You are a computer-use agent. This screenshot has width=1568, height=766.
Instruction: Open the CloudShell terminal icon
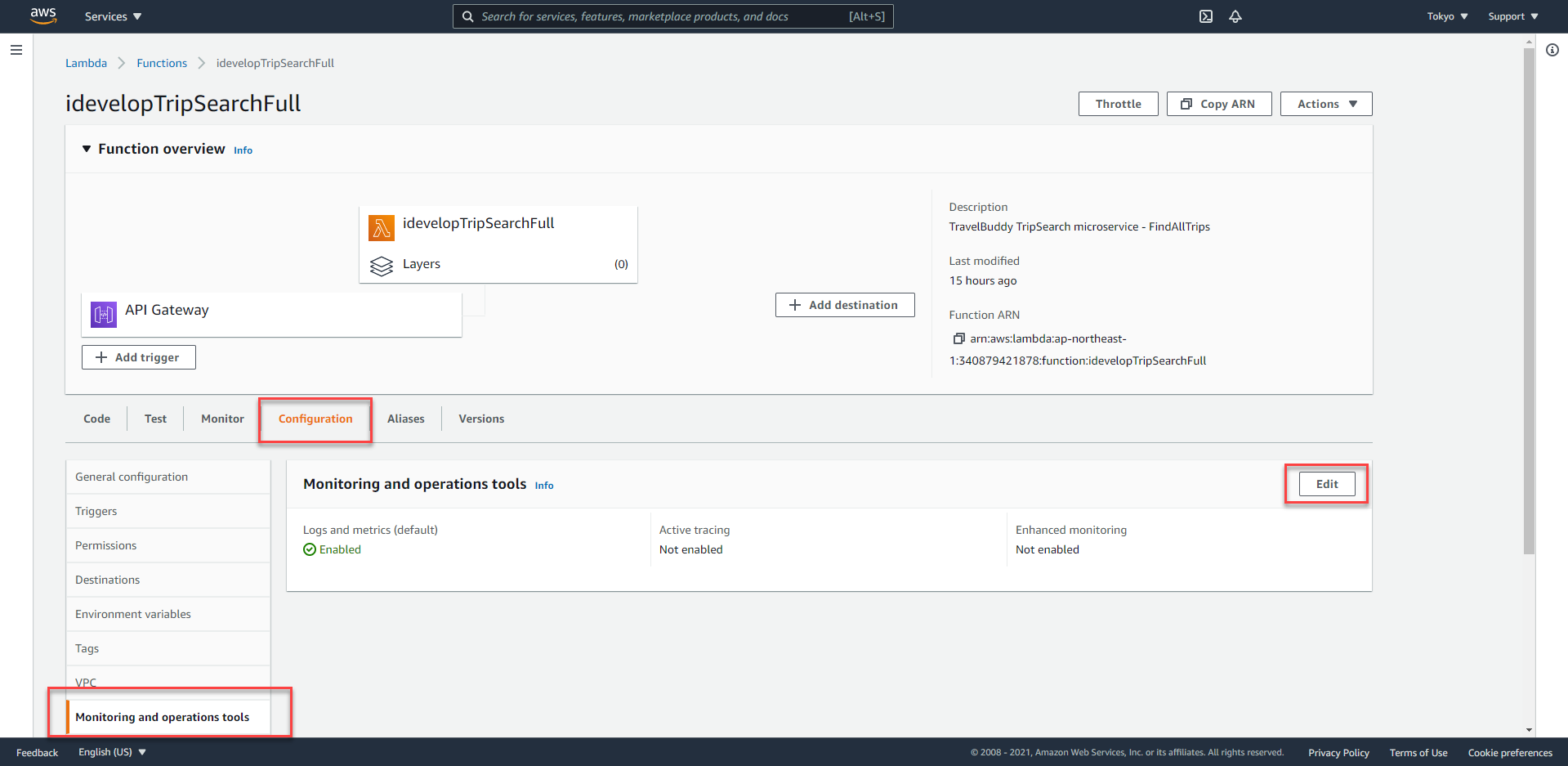(x=1206, y=16)
